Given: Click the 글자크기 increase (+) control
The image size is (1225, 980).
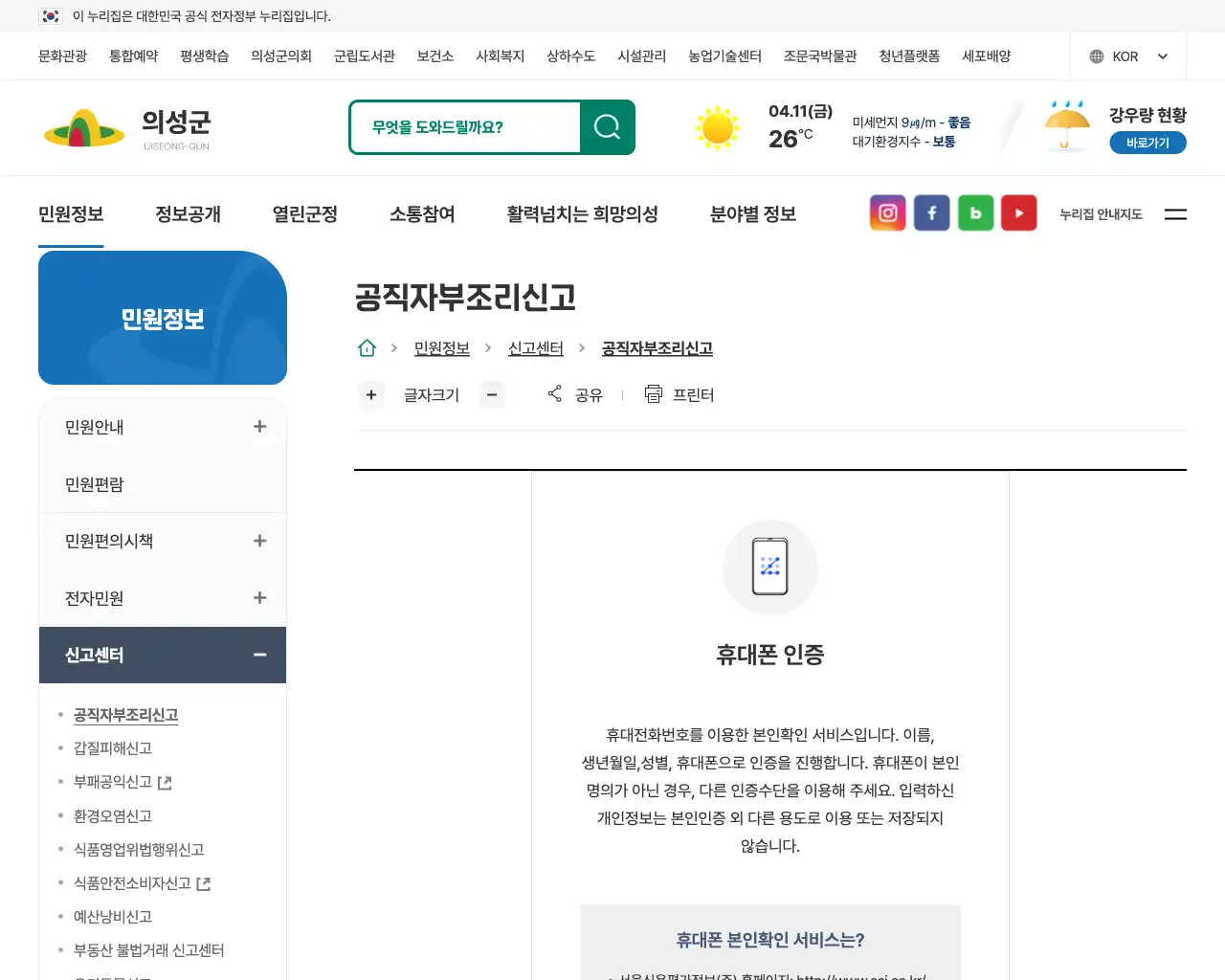Looking at the screenshot, I should coord(371,394).
